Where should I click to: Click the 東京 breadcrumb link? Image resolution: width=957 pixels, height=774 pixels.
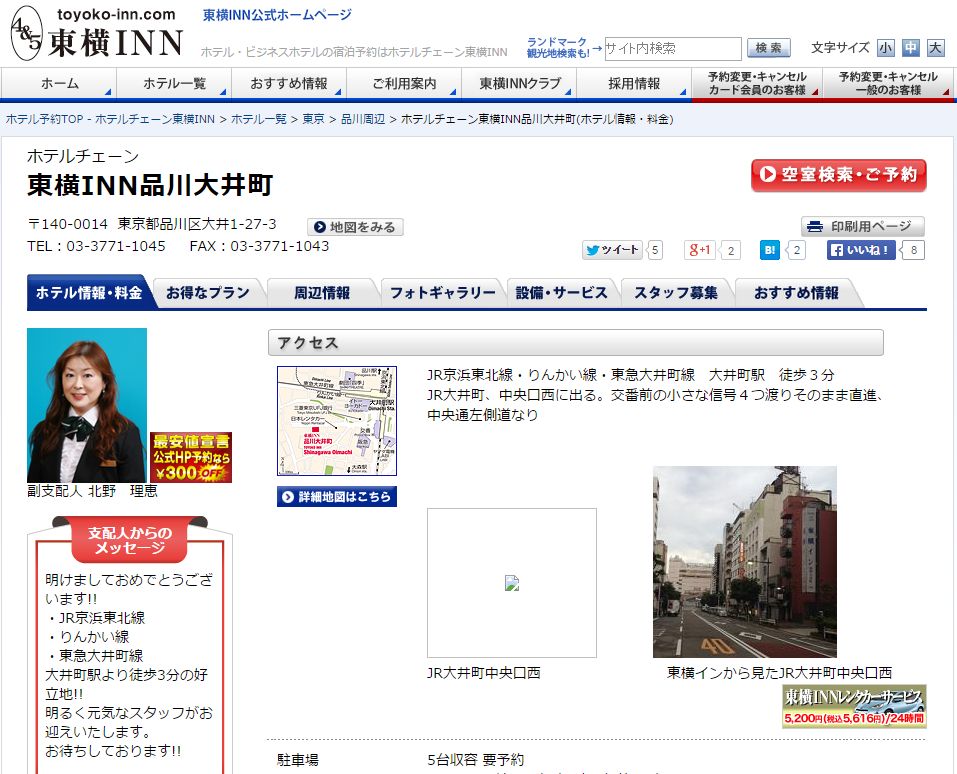[314, 119]
